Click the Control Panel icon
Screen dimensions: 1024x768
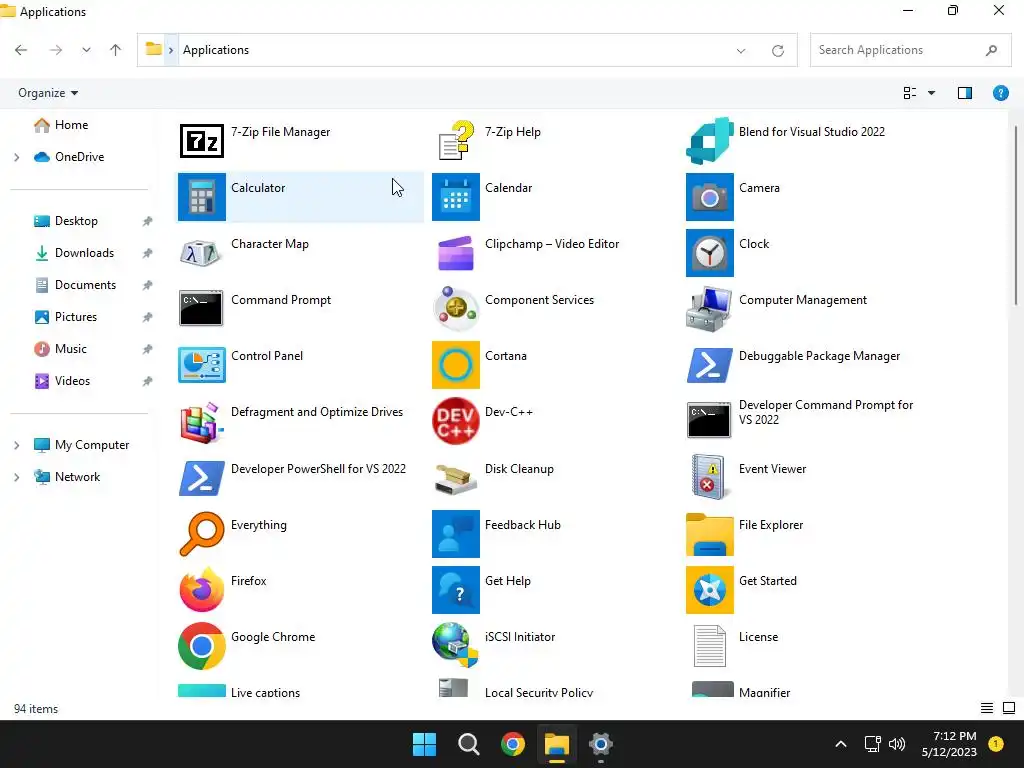pos(202,365)
